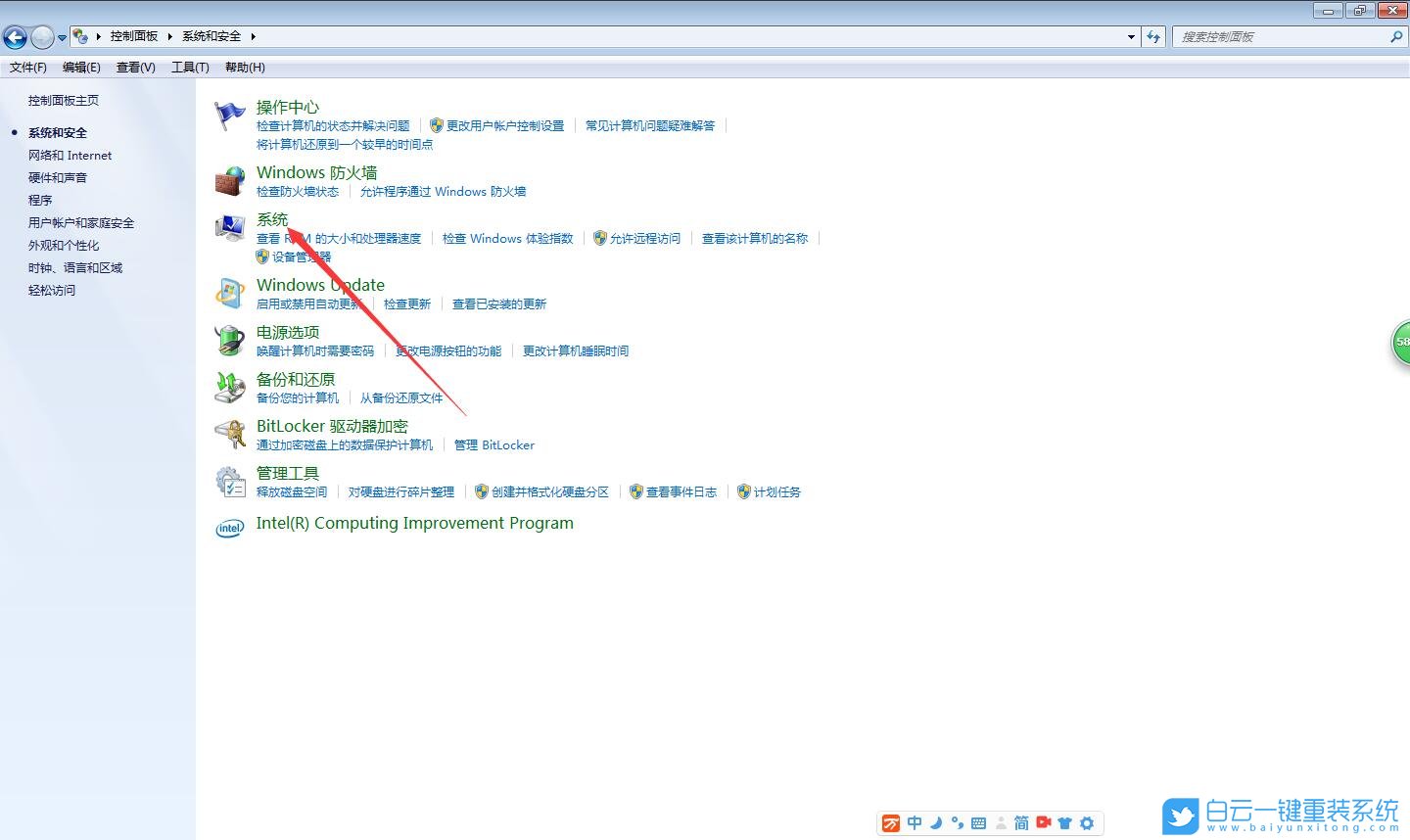
Task: Open recent pages dropdown beside back button
Action: pyautogui.click(x=62, y=36)
